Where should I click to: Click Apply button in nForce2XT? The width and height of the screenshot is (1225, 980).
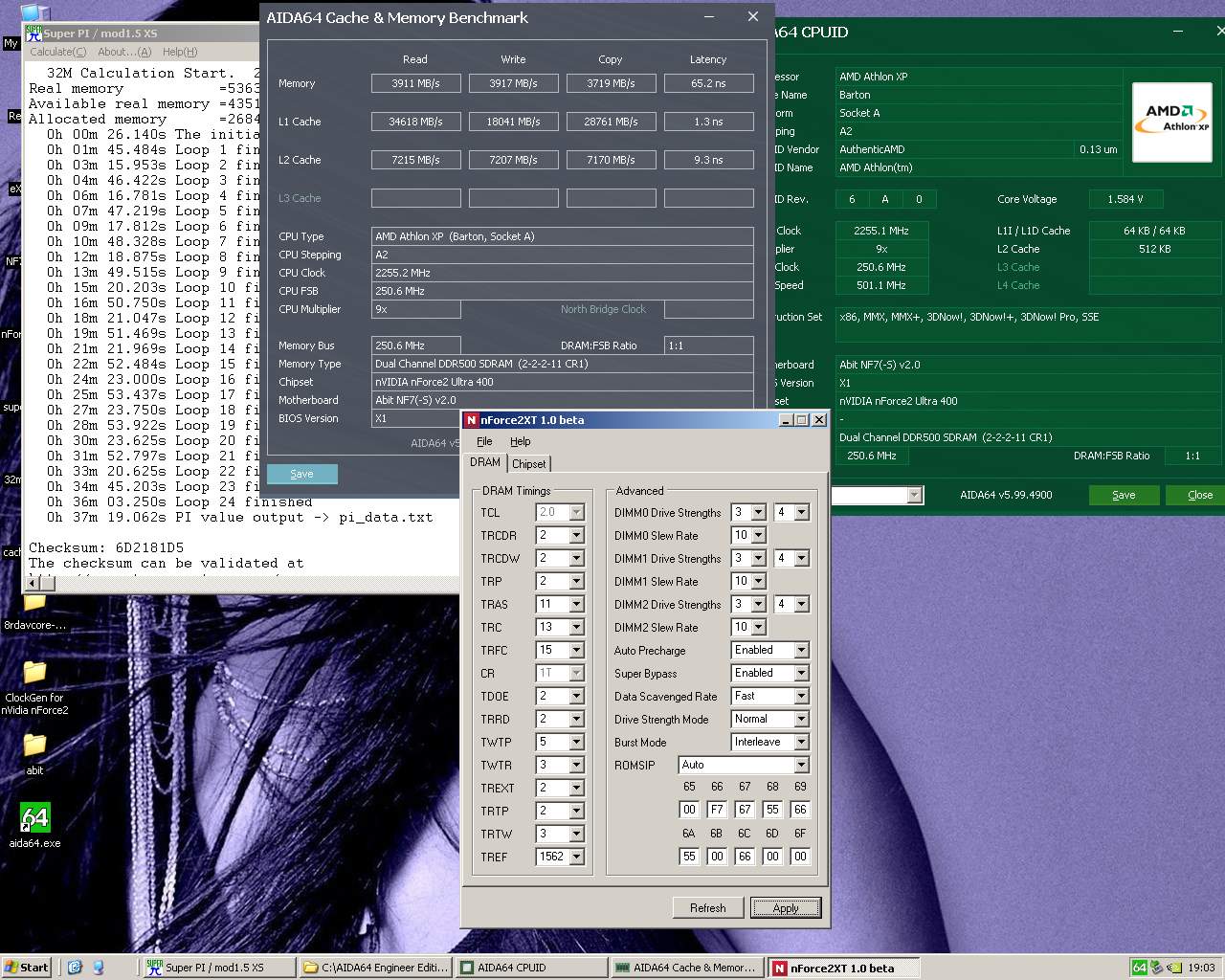(x=786, y=907)
